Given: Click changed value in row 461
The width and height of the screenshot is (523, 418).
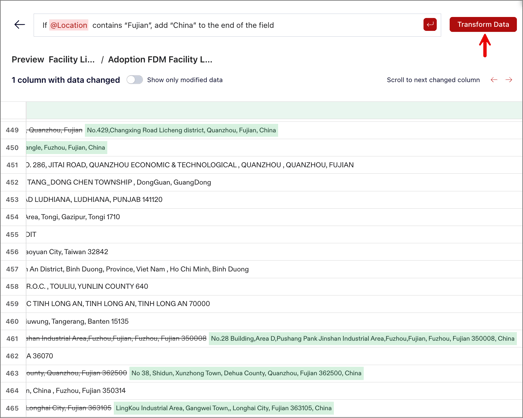Looking at the screenshot, I should coord(363,339).
